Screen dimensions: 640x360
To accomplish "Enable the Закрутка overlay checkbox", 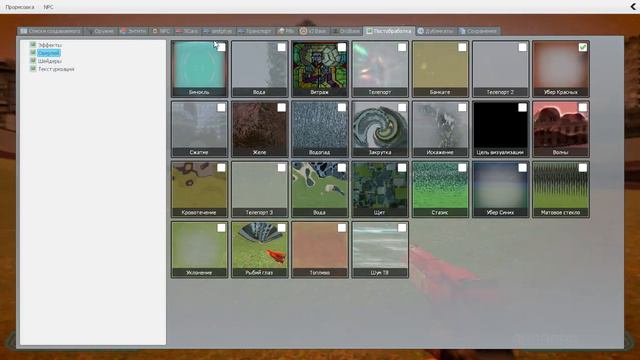I will 402,107.
